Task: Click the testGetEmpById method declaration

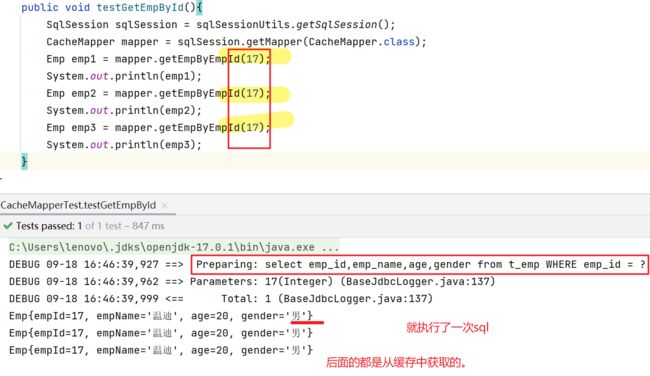Action: tap(112, 7)
